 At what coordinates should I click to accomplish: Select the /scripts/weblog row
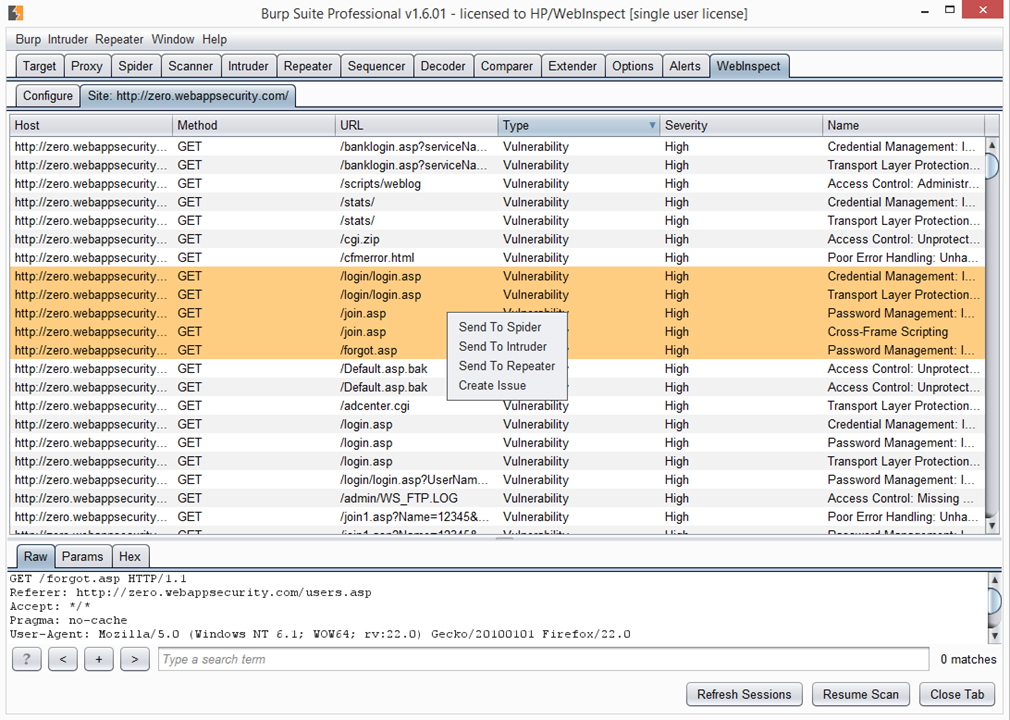tap(497, 184)
